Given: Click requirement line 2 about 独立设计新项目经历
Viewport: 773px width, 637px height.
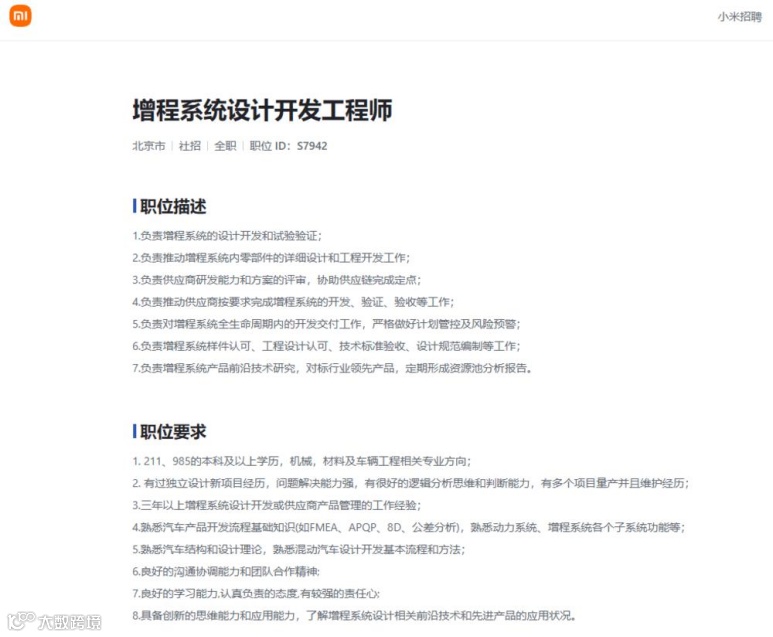Looking at the screenshot, I should pyautogui.click(x=411, y=483).
